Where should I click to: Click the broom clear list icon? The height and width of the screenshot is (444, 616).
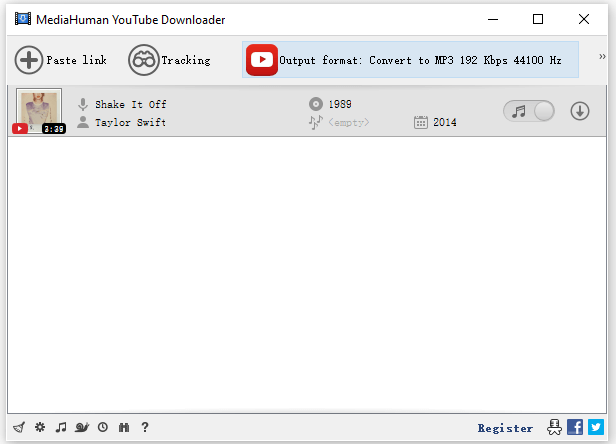(19, 427)
